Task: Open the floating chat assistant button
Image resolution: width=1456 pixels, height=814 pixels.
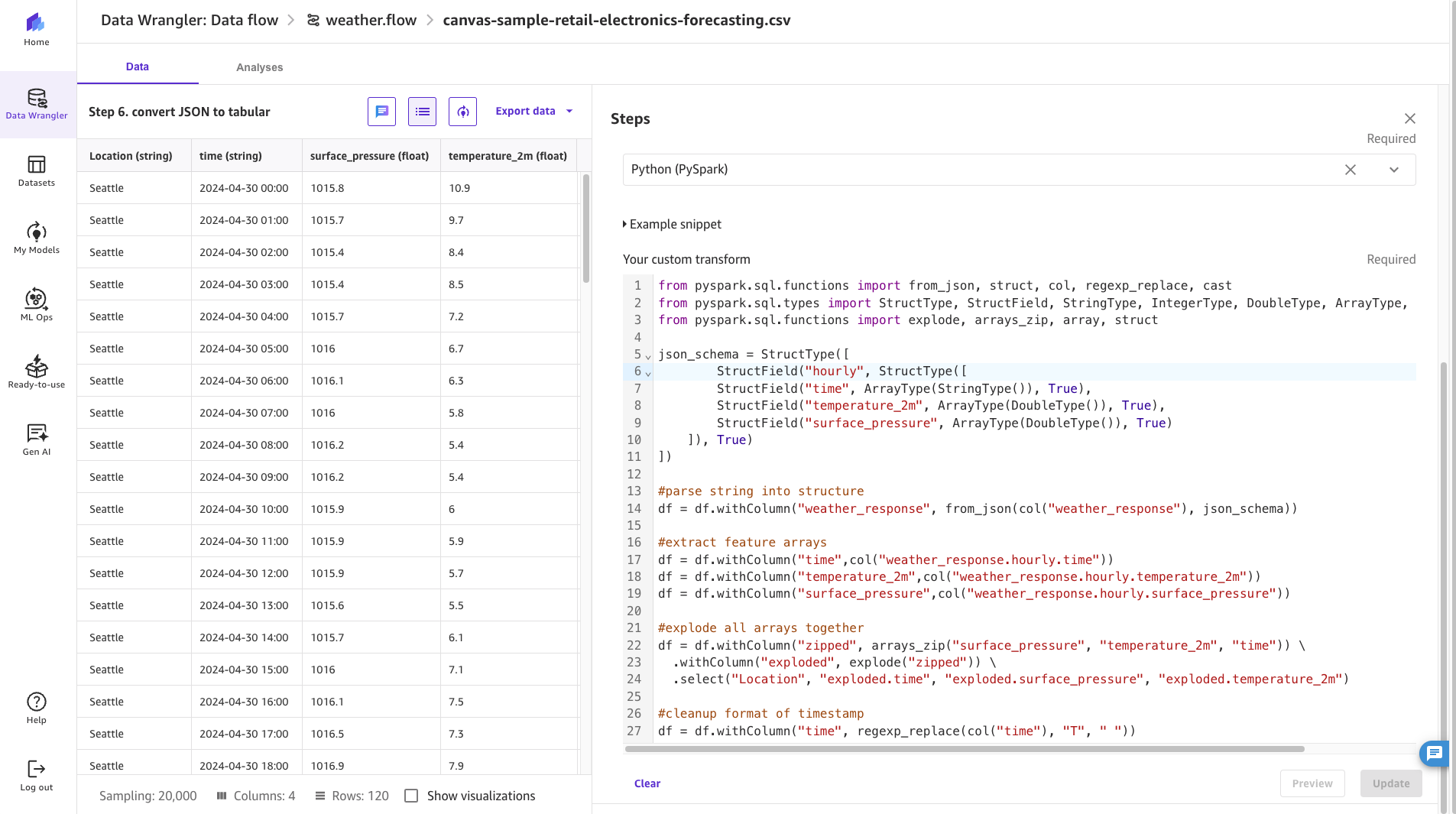Action: click(1435, 754)
